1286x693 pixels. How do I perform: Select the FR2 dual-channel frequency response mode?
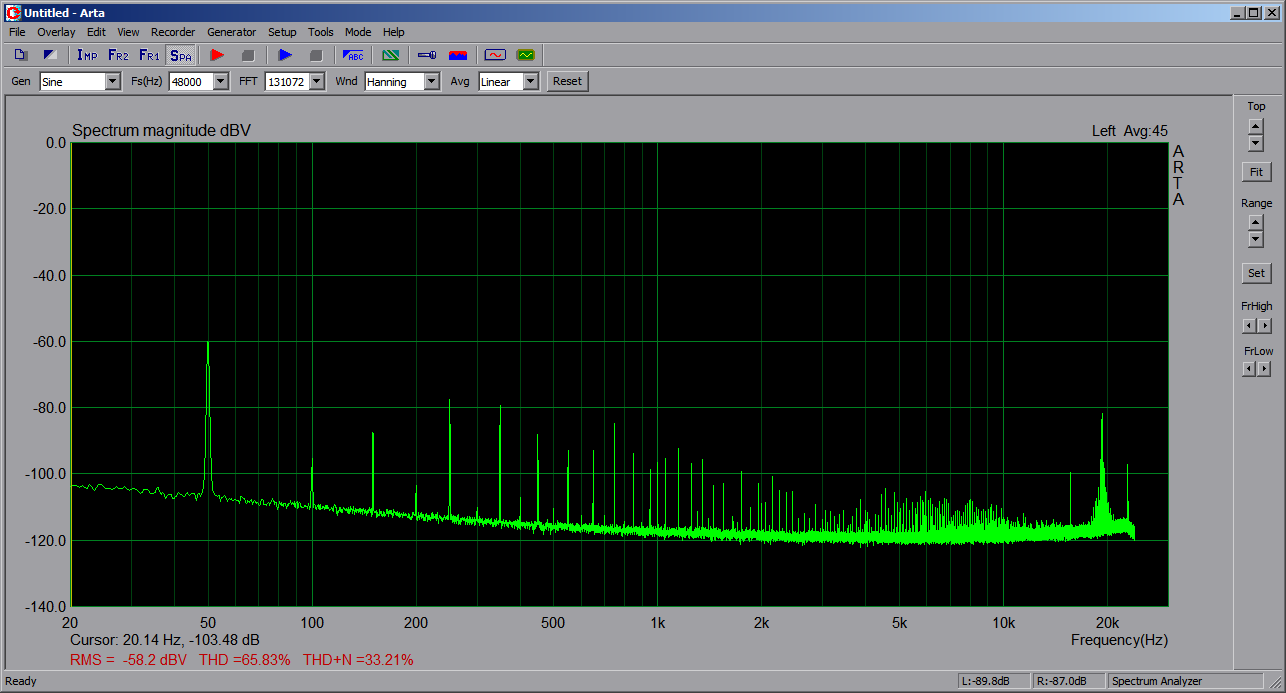pyautogui.click(x=118, y=55)
